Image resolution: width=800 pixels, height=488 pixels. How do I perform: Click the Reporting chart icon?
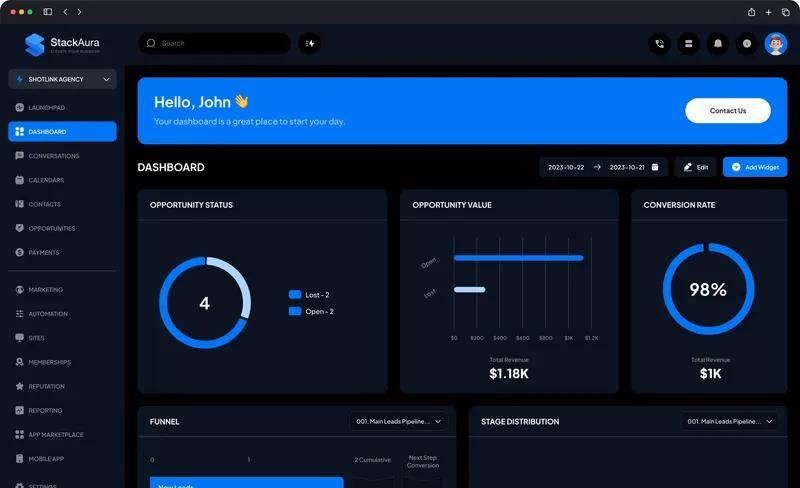click(19, 410)
